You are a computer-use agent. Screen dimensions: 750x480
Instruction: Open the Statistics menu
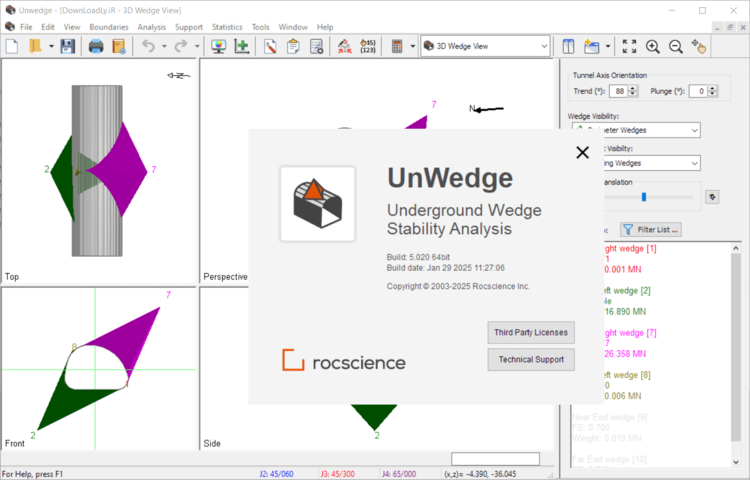pos(227,26)
